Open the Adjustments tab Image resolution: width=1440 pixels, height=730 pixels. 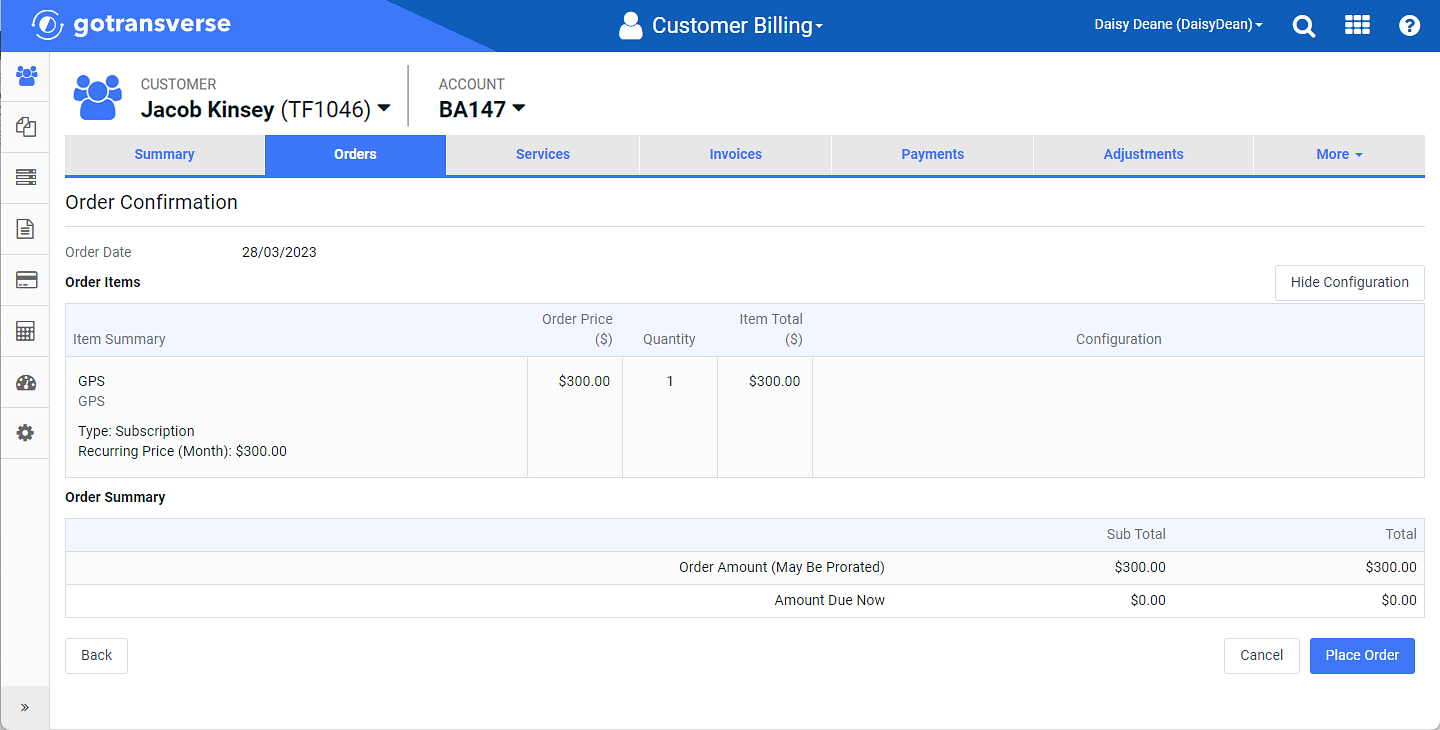(1143, 154)
